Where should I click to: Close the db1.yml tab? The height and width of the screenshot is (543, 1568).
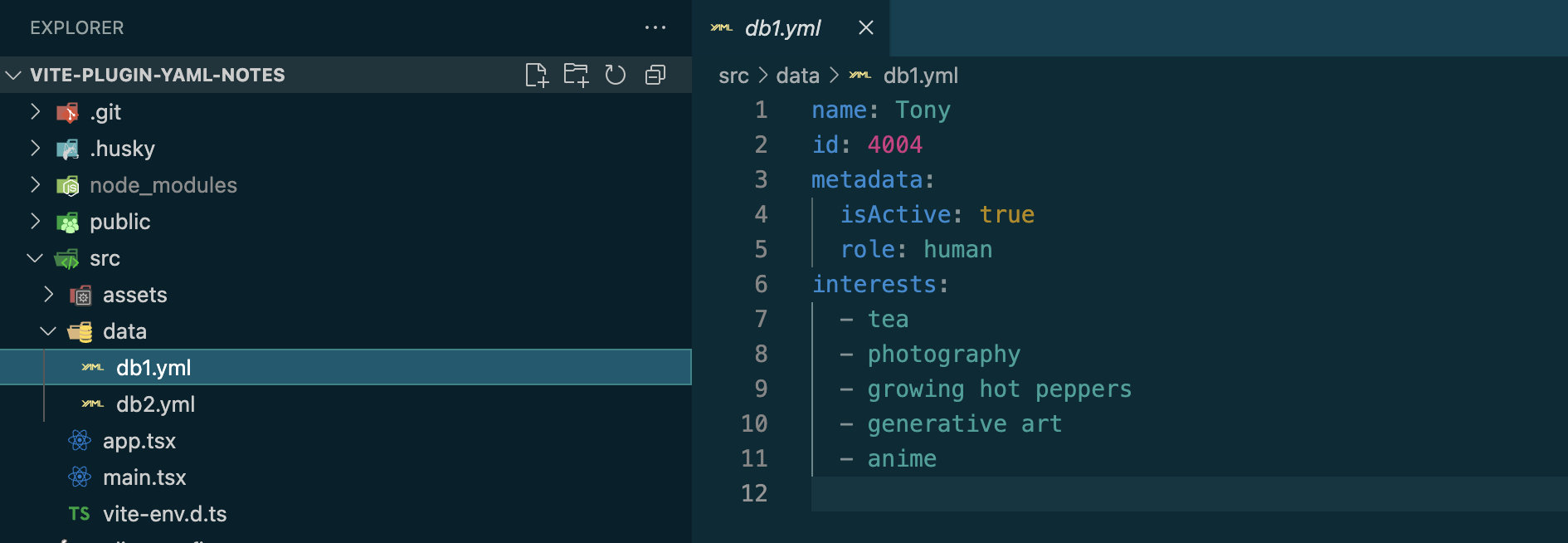click(865, 28)
